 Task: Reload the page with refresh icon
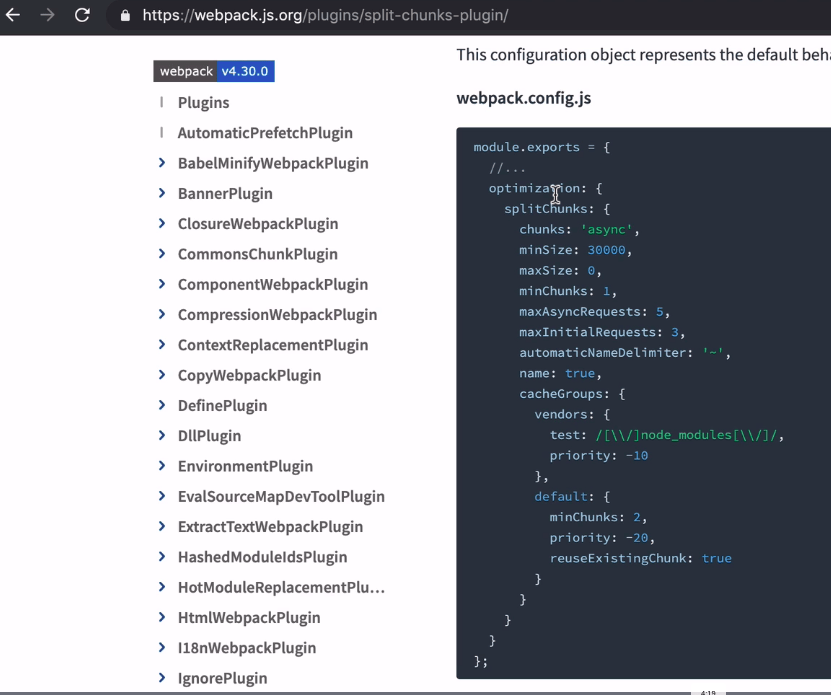(x=82, y=16)
